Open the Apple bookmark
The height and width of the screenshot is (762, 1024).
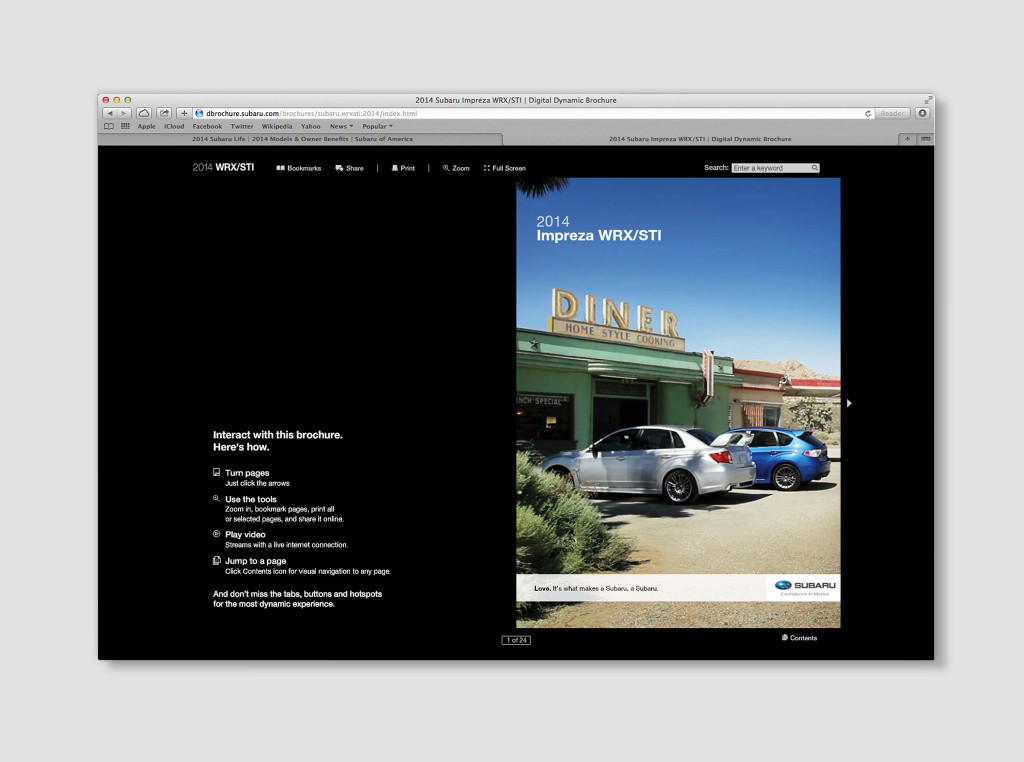coord(146,127)
